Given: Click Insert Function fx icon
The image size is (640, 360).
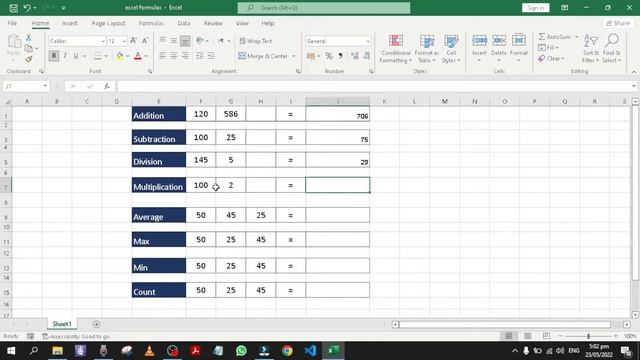Looking at the screenshot, I should (x=107, y=86).
